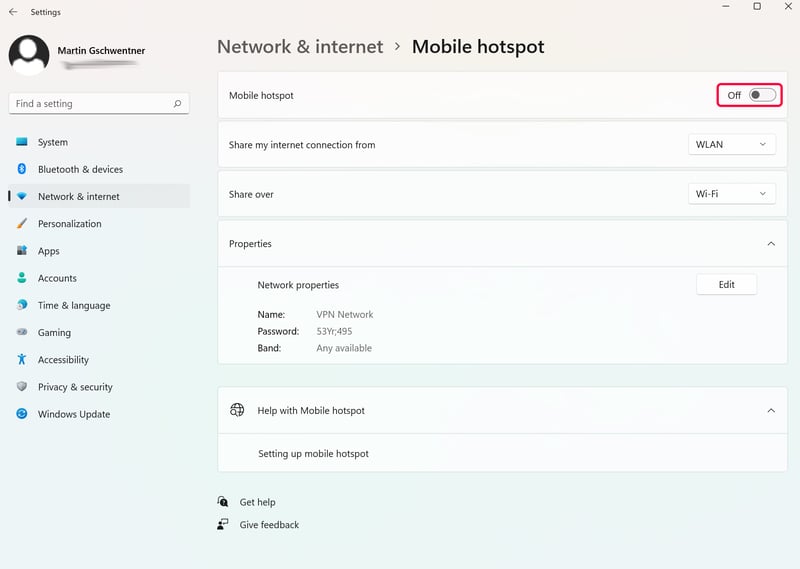800x569 pixels.
Task: Open Setting up mobile hotspot link
Action: (313, 454)
